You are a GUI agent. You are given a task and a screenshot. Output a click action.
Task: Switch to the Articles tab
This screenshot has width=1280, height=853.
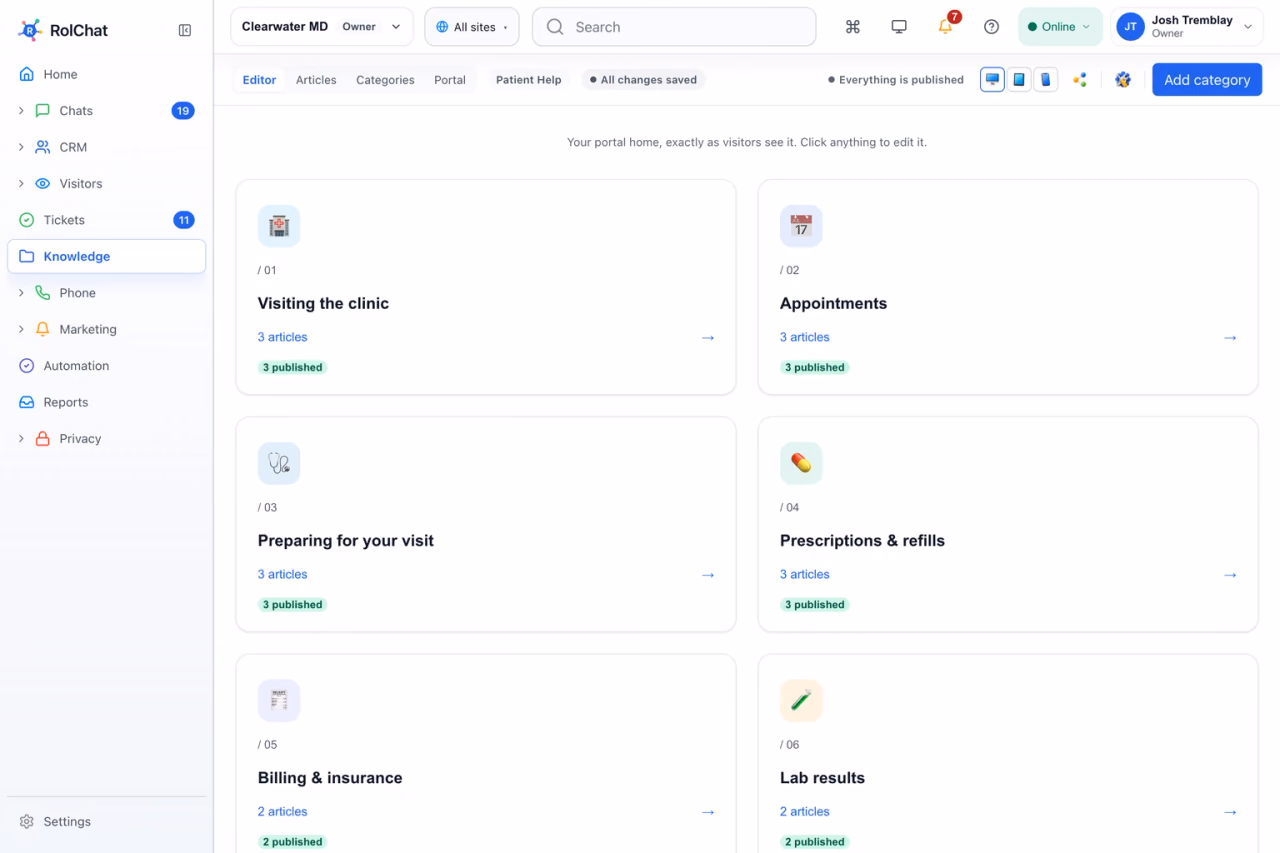click(316, 80)
